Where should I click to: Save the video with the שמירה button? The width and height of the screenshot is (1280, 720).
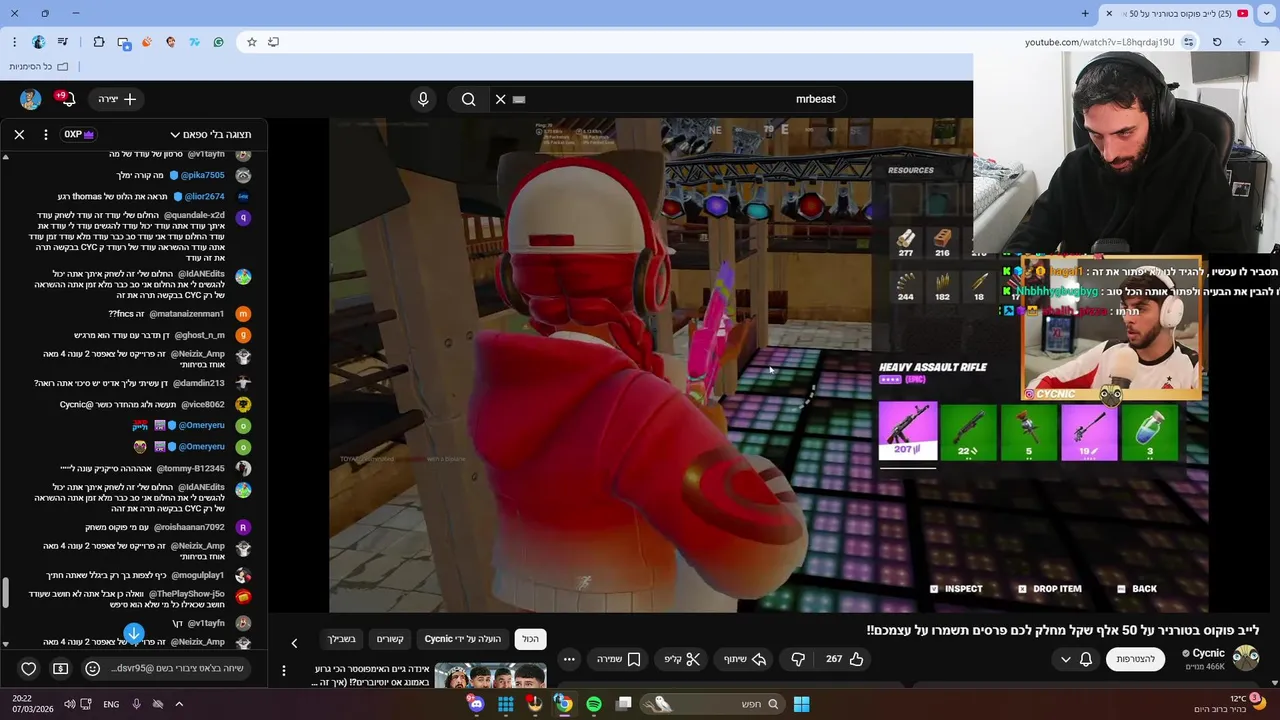pos(619,659)
